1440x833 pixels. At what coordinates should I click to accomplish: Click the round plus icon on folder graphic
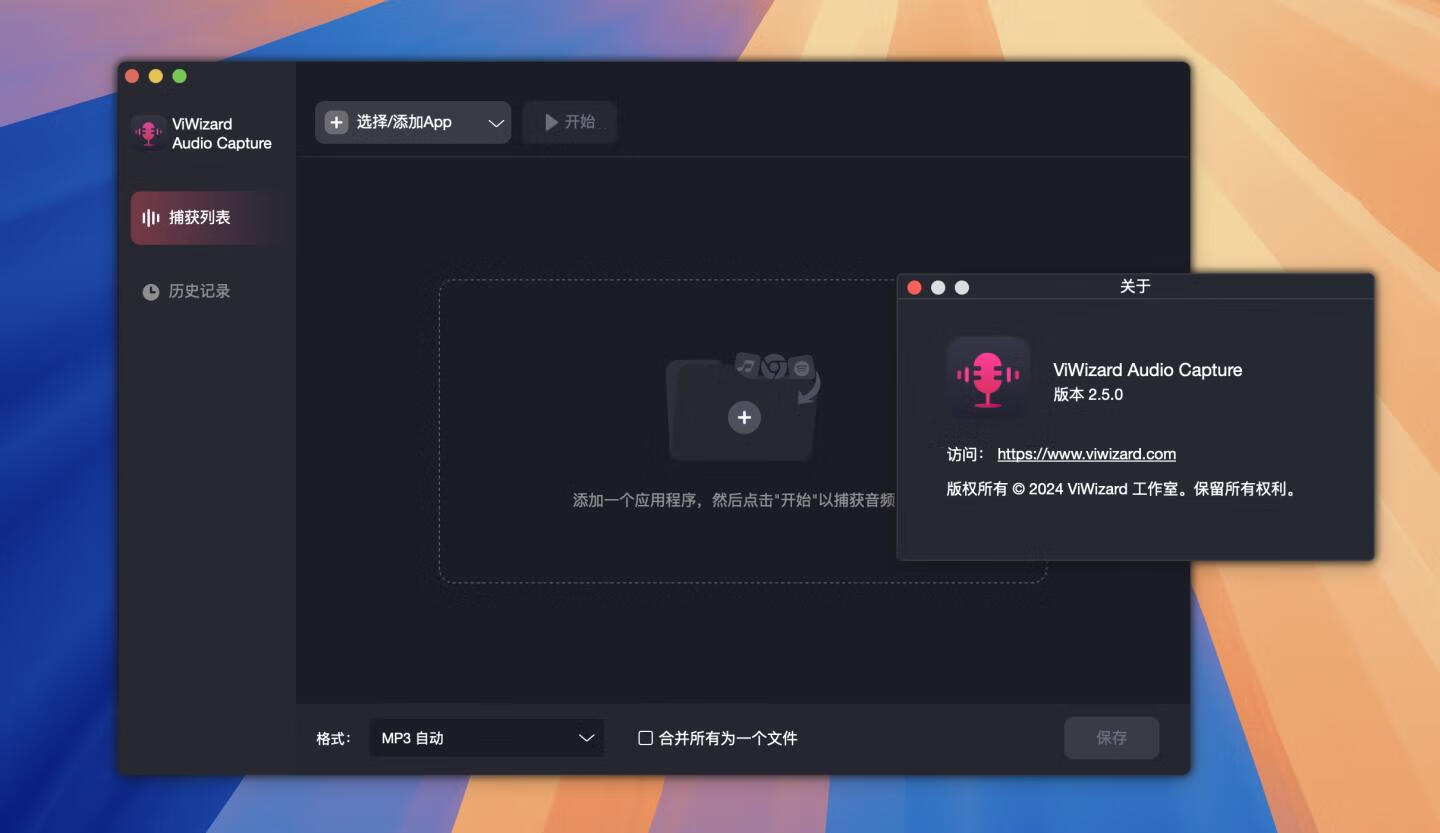[744, 418]
